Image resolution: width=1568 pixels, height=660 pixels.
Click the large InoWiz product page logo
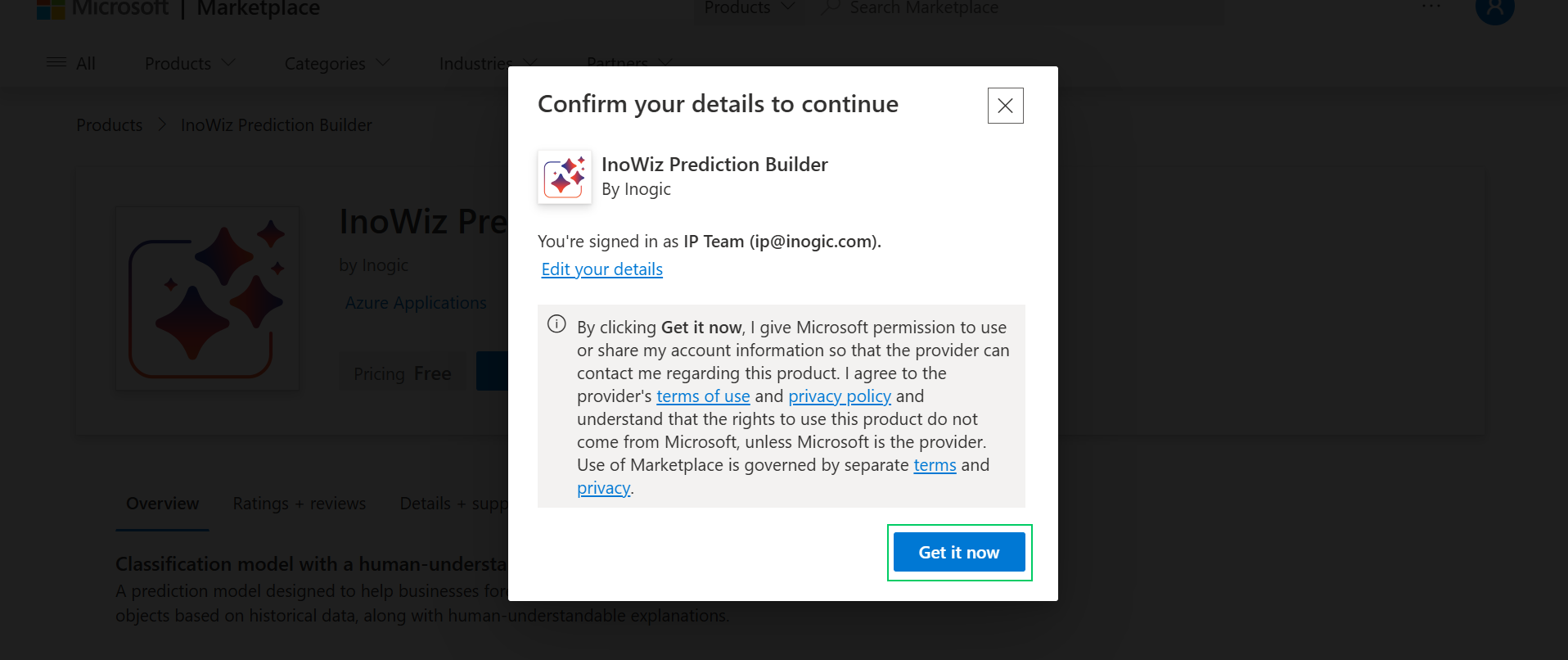(208, 298)
